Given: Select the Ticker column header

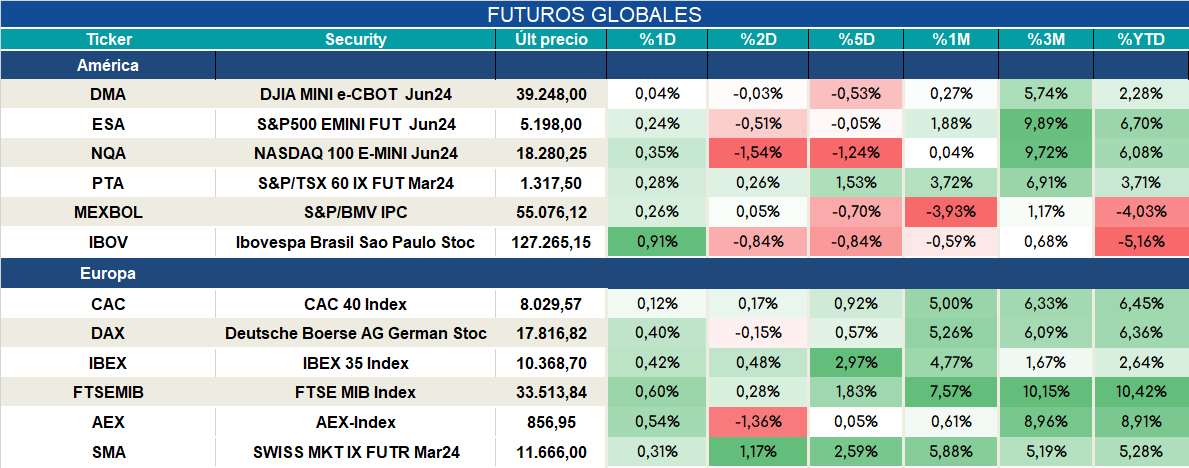Looking at the screenshot, I should 108,39.
